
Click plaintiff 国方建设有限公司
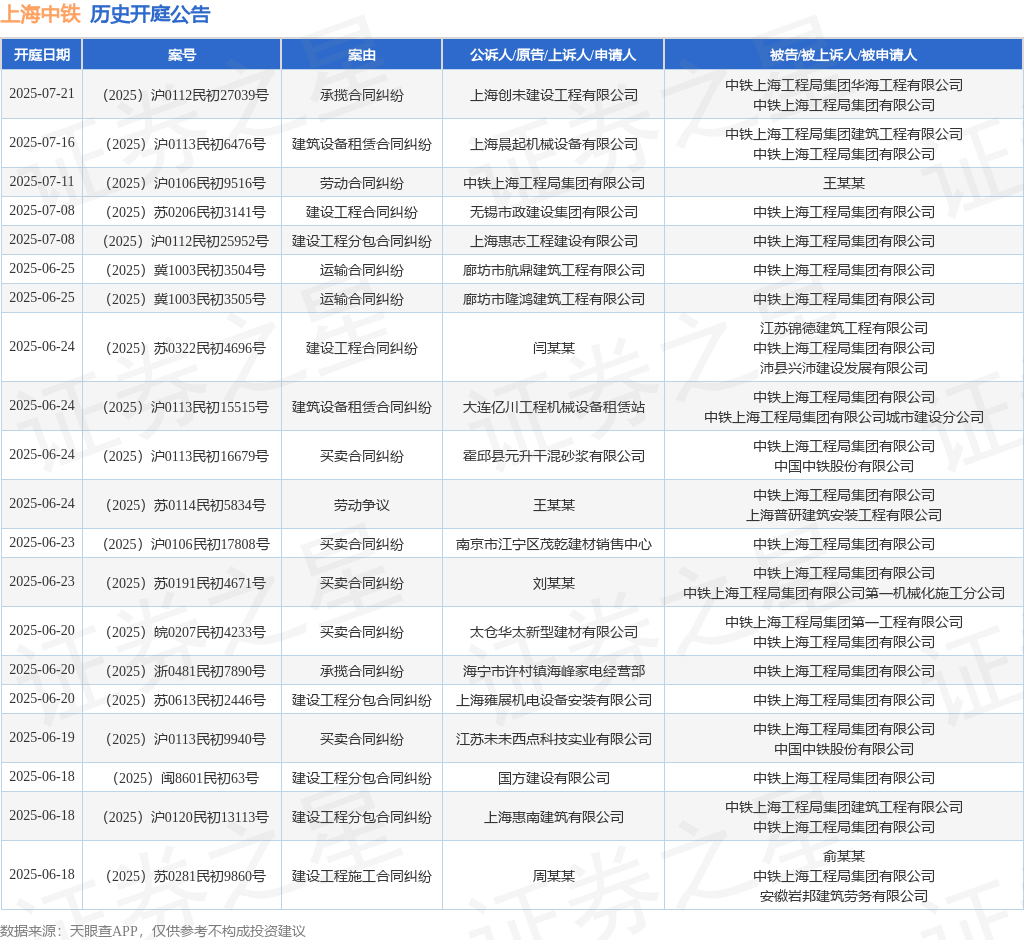click(x=554, y=779)
